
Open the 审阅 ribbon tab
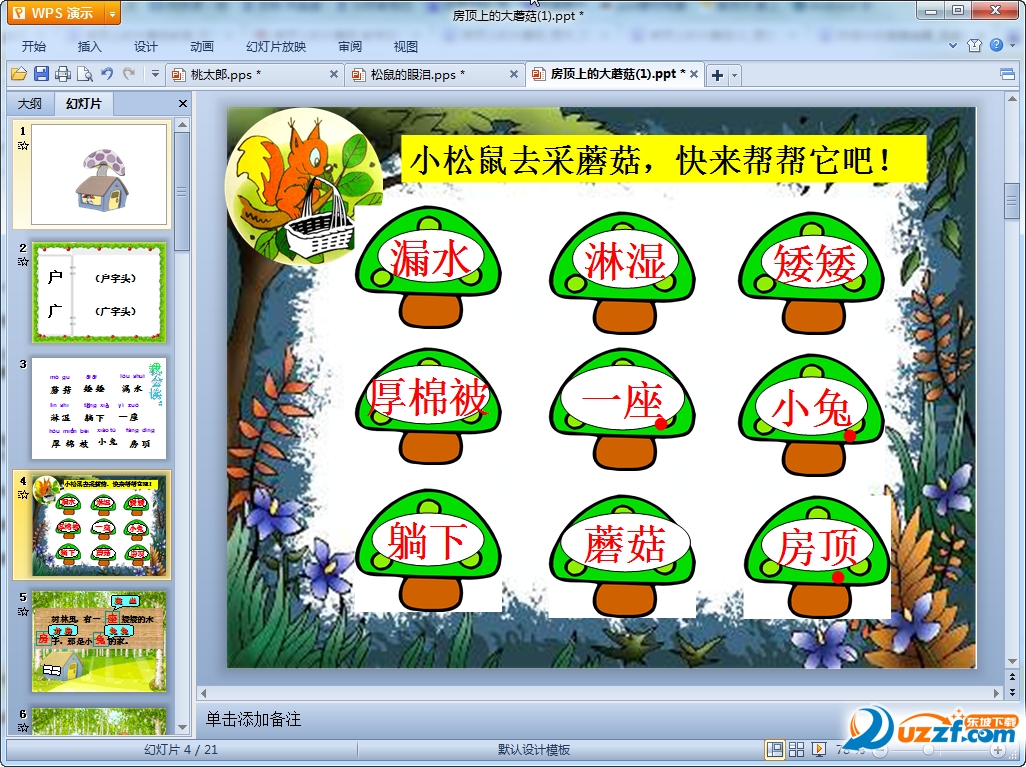point(350,46)
